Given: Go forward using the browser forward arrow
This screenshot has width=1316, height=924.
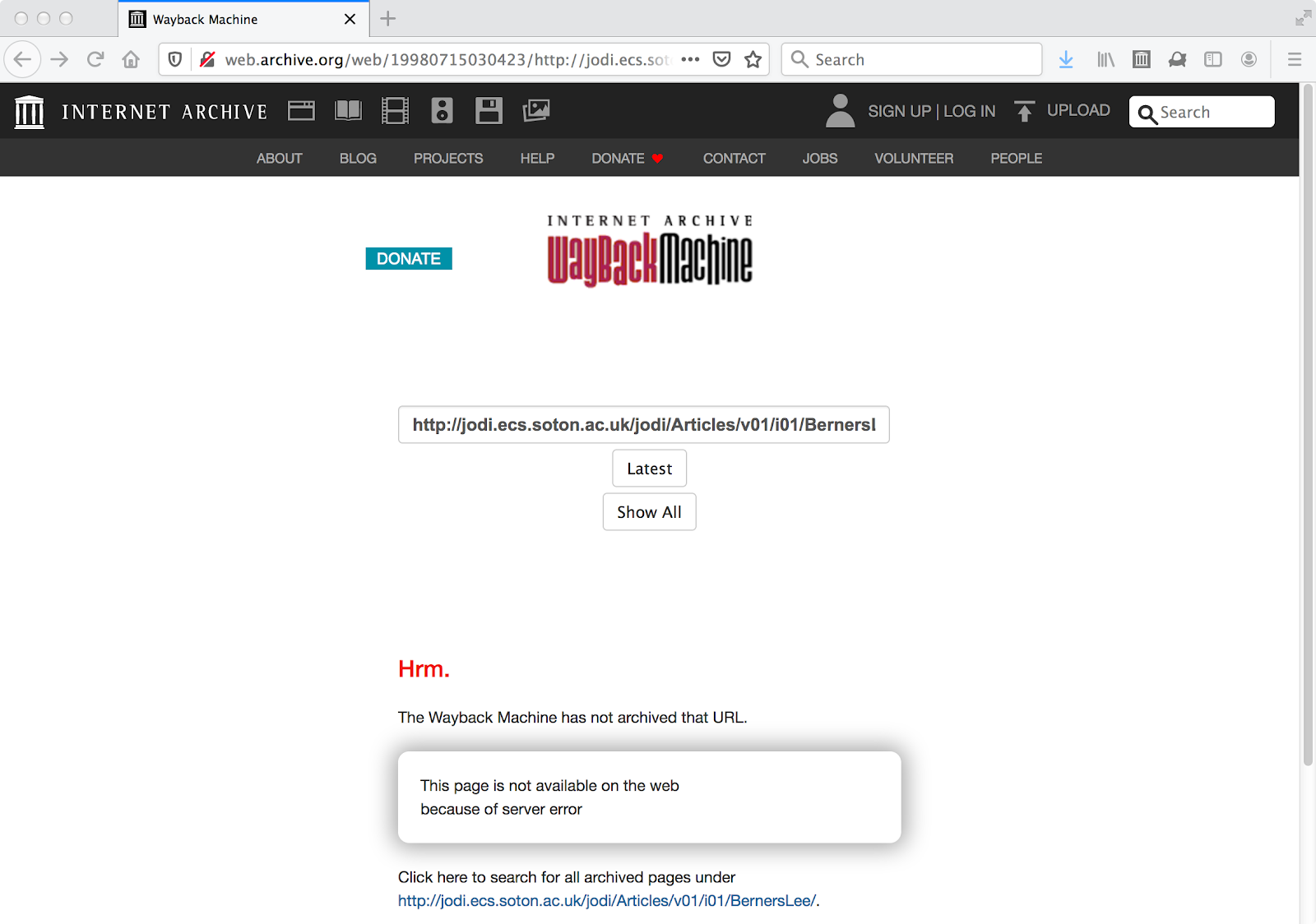Looking at the screenshot, I should point(59,59).
